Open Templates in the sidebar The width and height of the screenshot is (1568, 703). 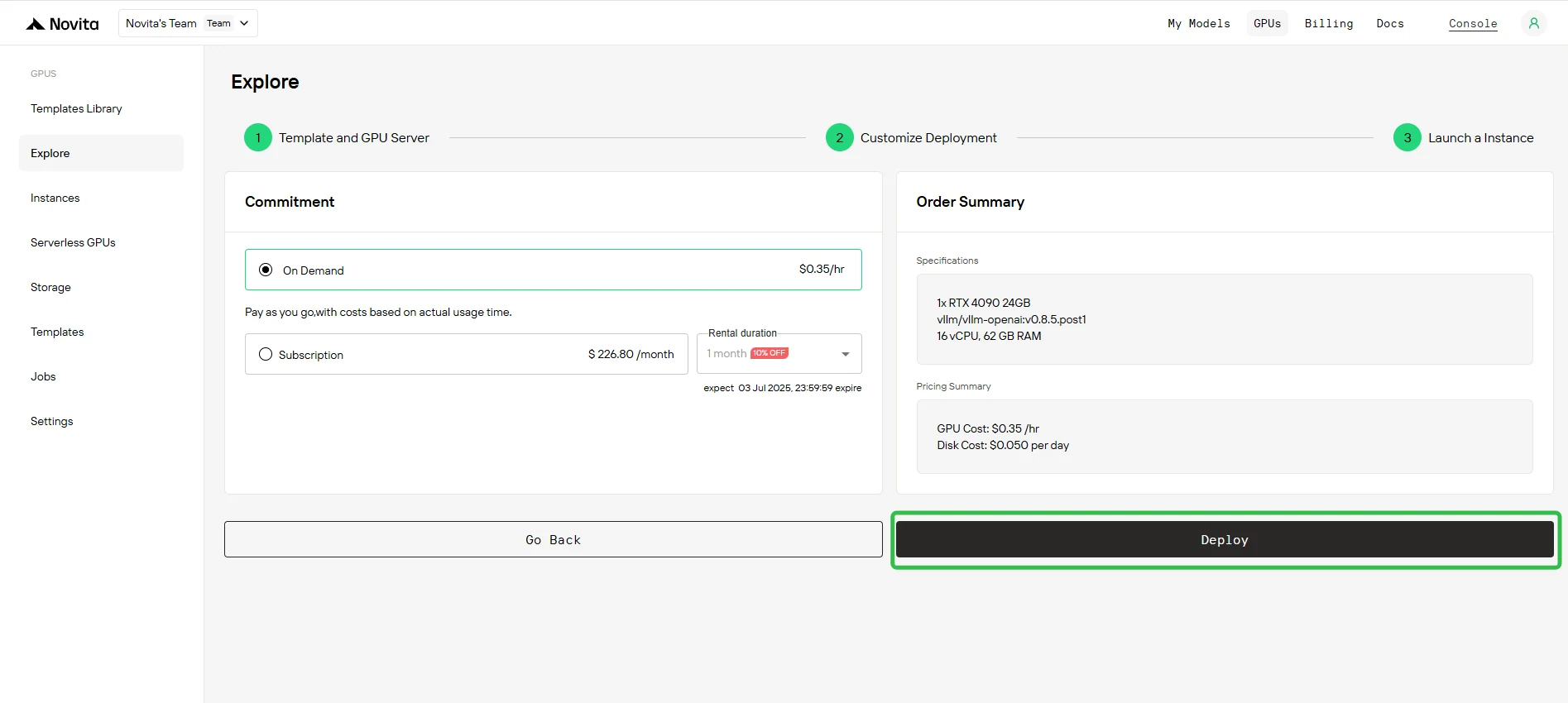(x=57, y=332)
